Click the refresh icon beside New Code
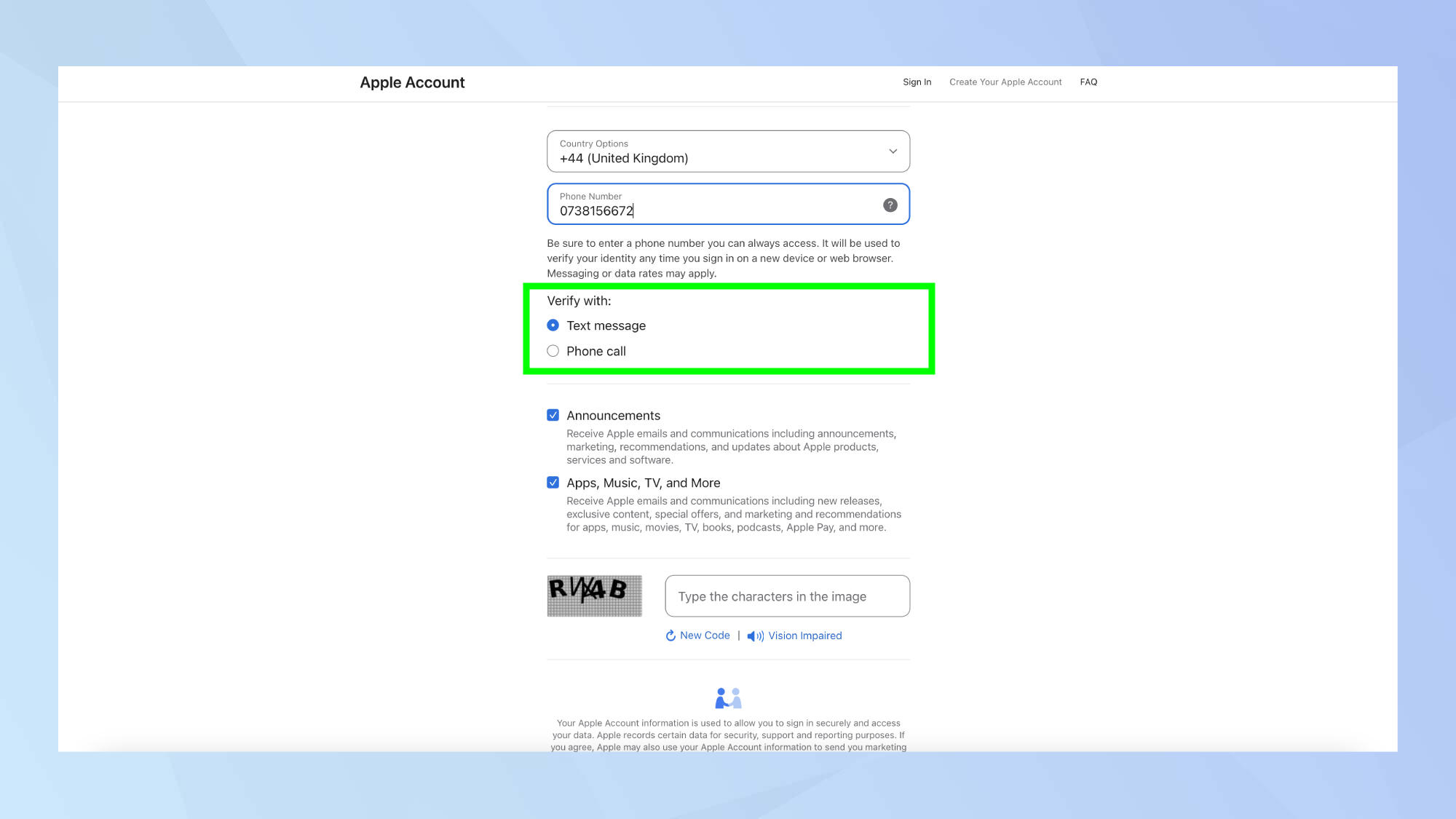 670,635
